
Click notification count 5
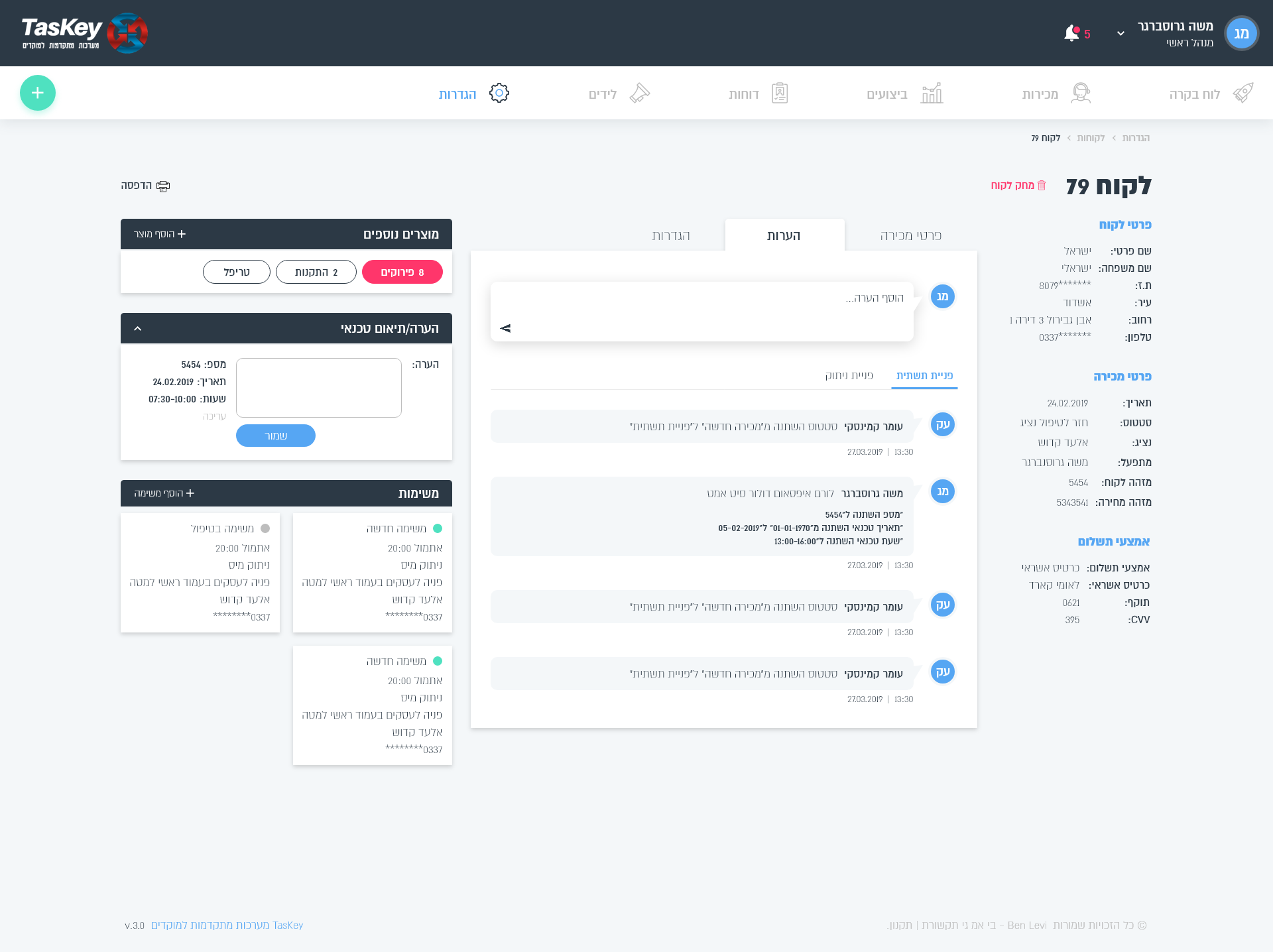1087,34
